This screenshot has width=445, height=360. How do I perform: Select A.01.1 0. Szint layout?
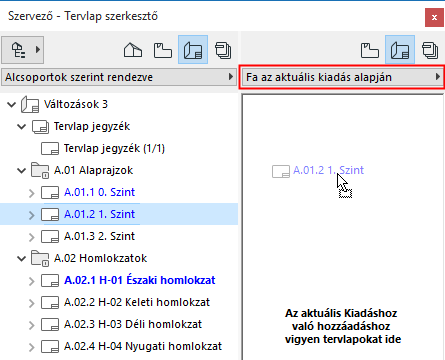click(99, 192)
